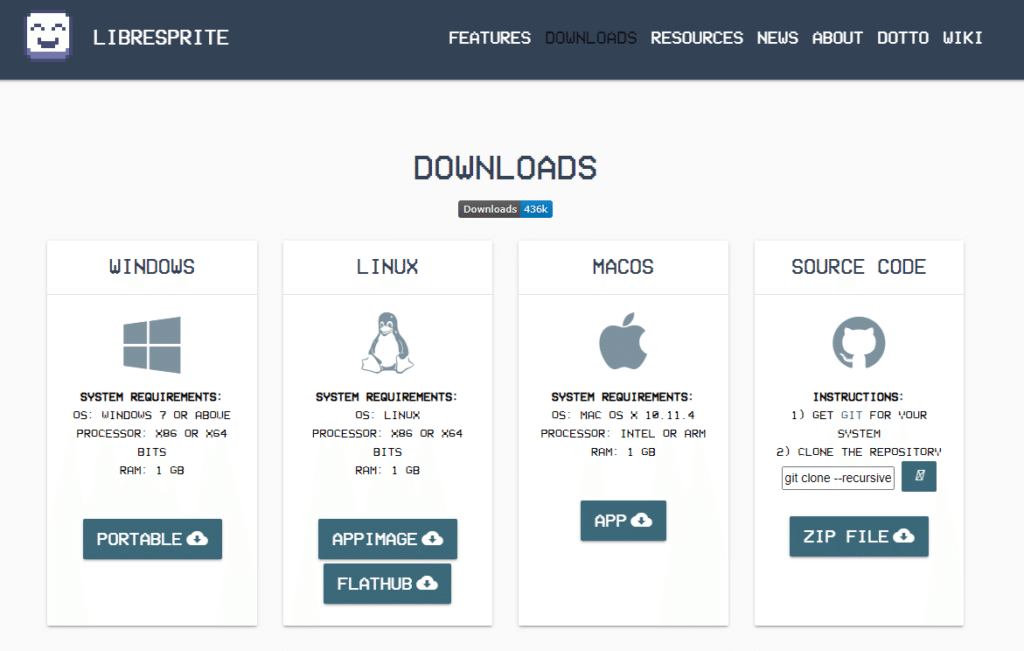Click the WINDOWS card heading

coord(152,267)
